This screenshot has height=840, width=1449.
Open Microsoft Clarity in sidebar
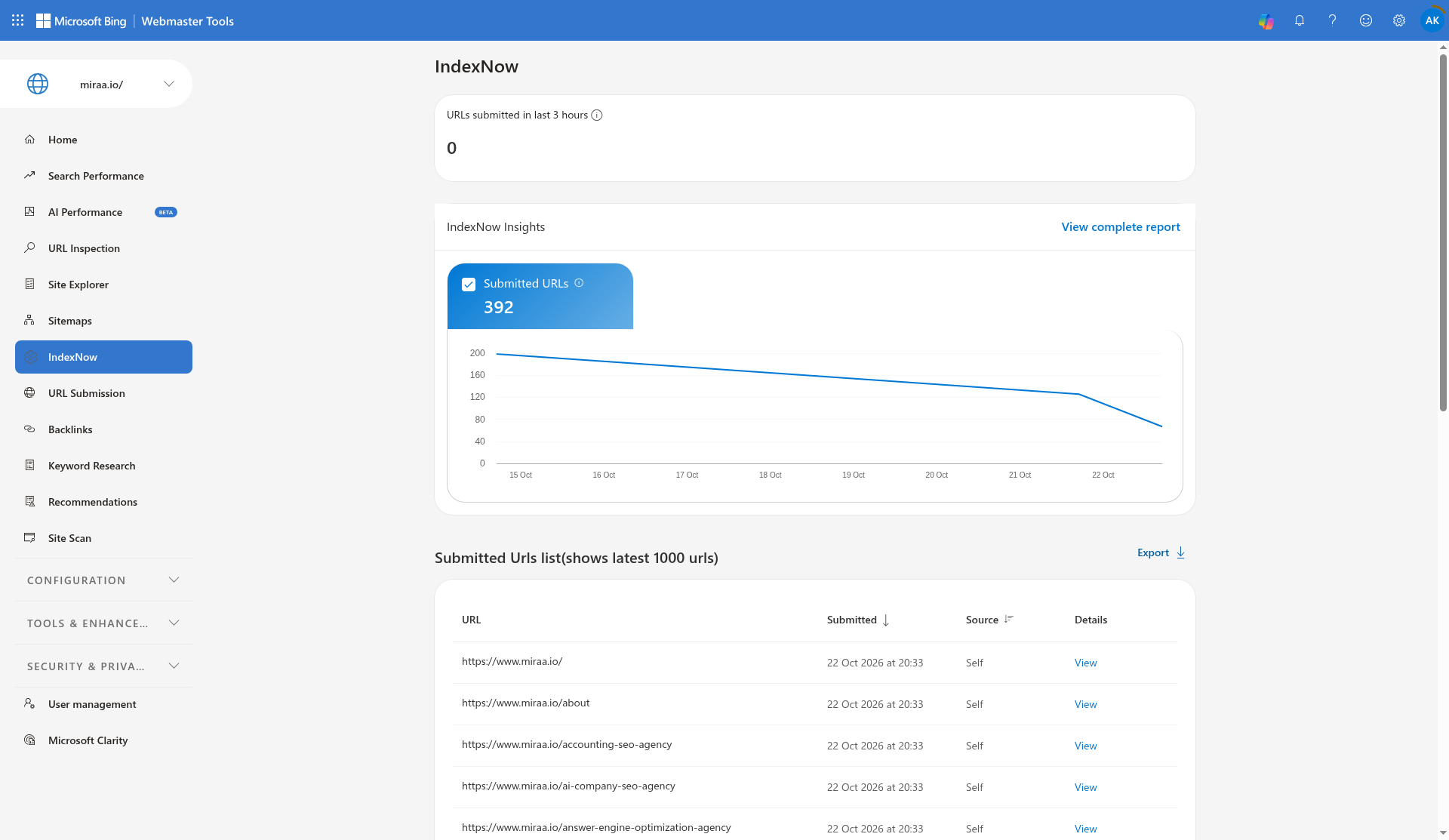click(x=103, y=740)
